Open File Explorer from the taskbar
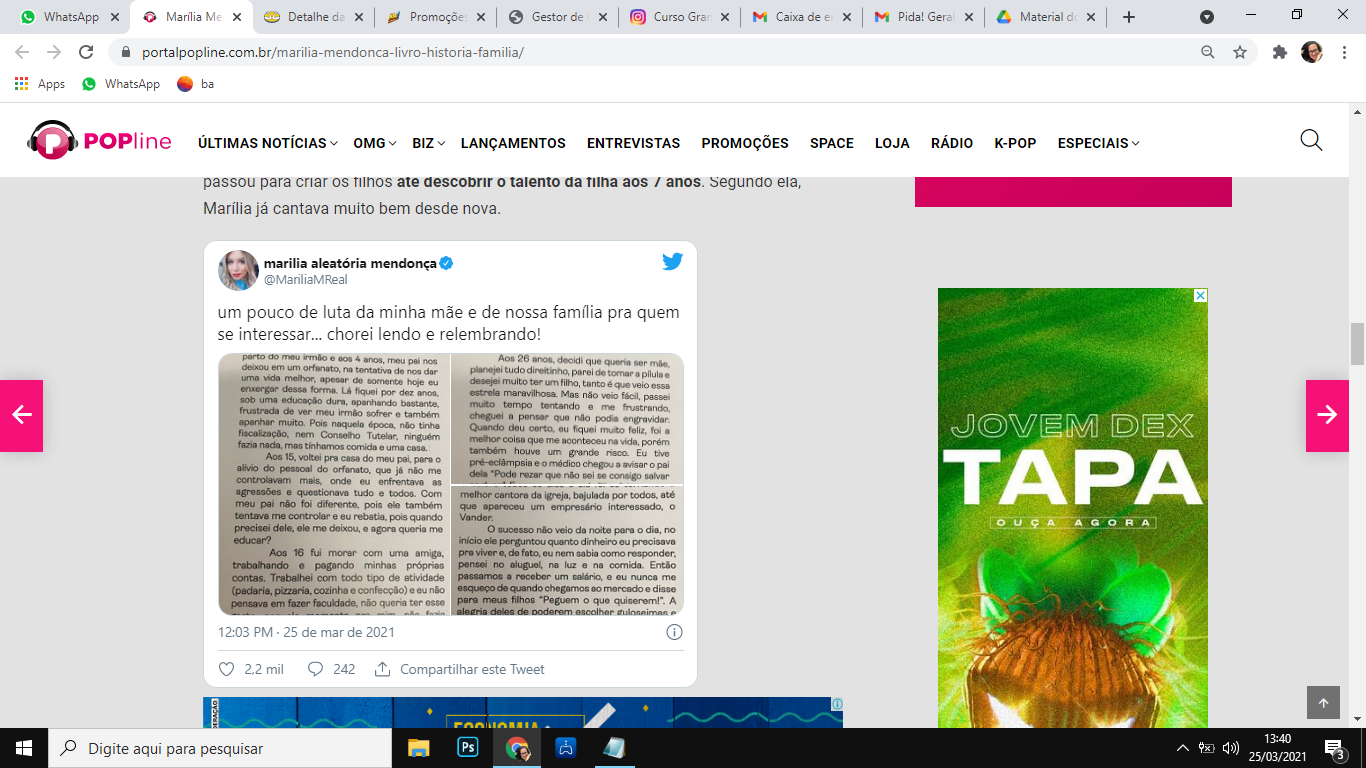 pos(418,747)
